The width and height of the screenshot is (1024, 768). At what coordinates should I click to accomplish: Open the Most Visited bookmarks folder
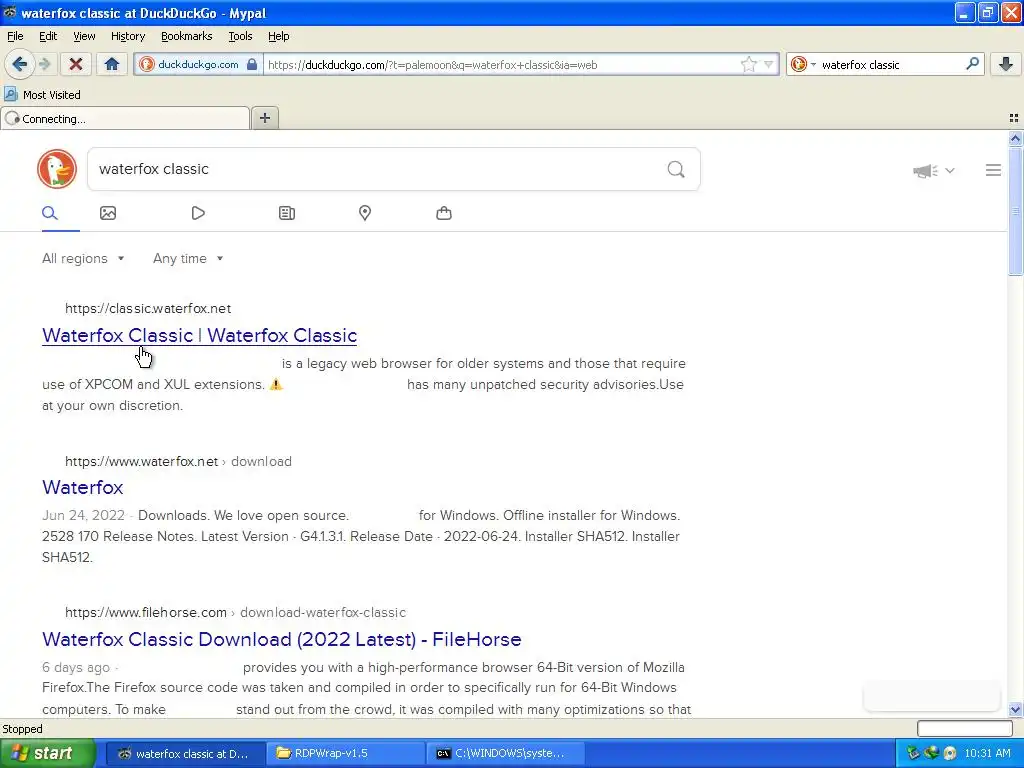coord(42,95)
